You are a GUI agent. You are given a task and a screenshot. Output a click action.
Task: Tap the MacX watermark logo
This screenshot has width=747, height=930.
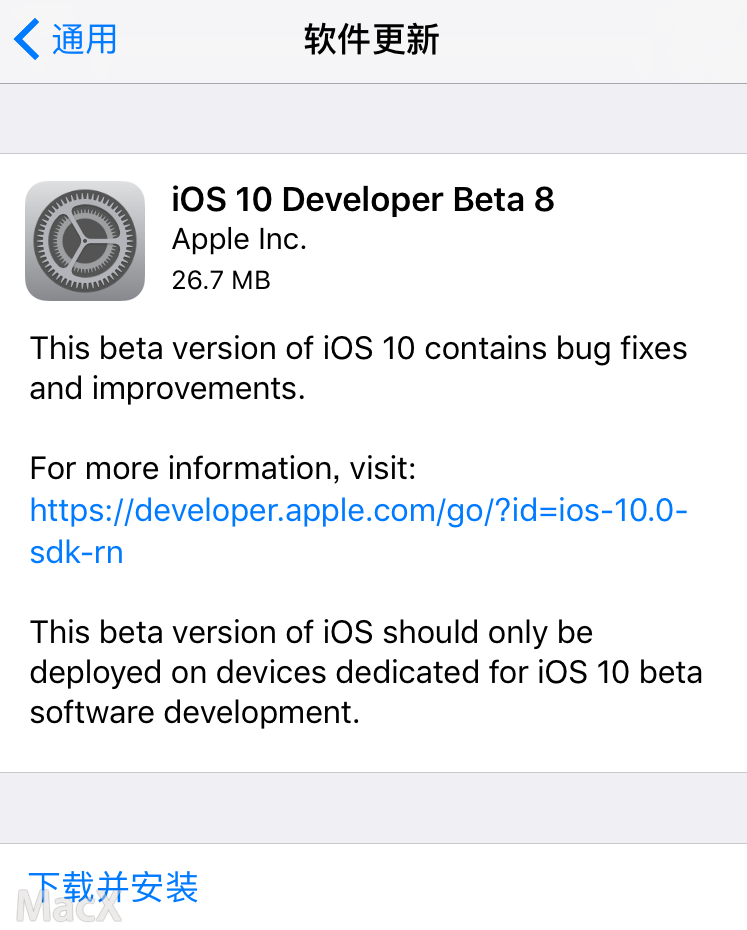[70, 907]
